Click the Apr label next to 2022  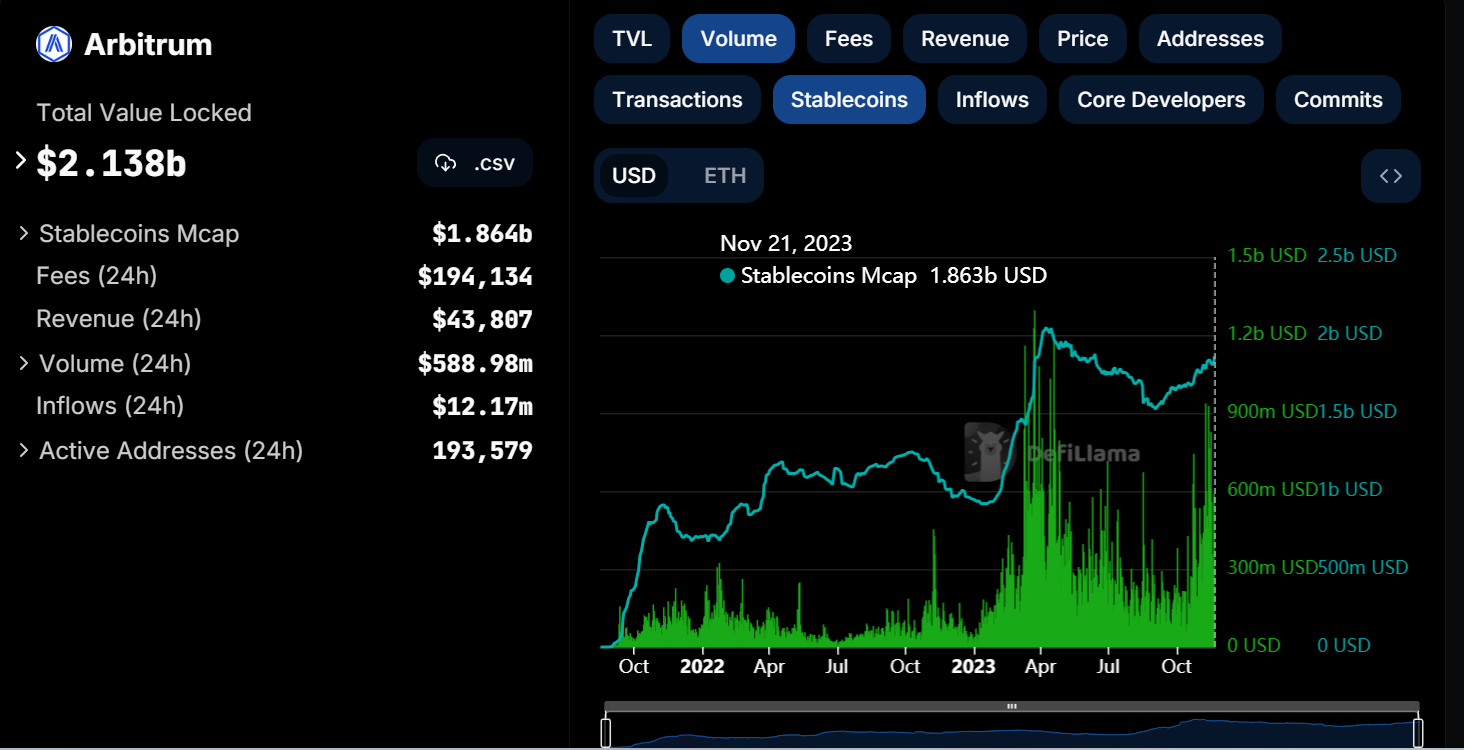769,666
